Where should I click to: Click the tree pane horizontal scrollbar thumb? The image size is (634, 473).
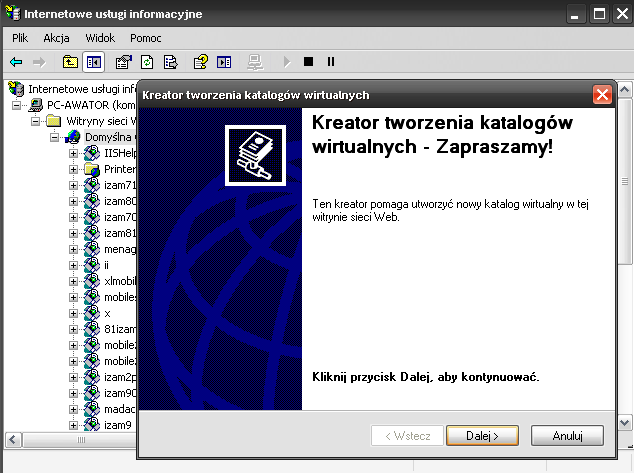[81, 439]
